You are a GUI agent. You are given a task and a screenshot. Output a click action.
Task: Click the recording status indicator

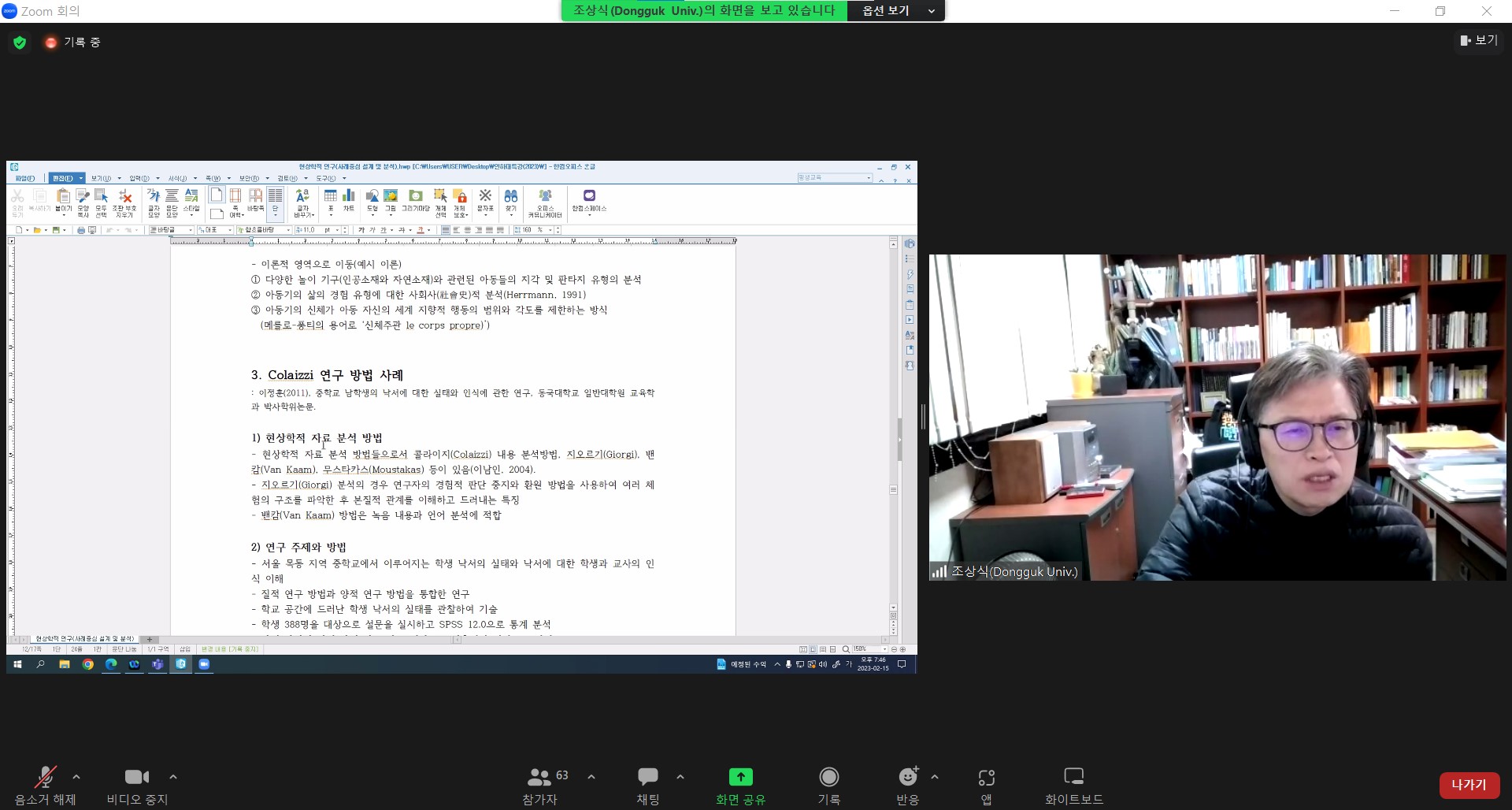pos(73,43)
